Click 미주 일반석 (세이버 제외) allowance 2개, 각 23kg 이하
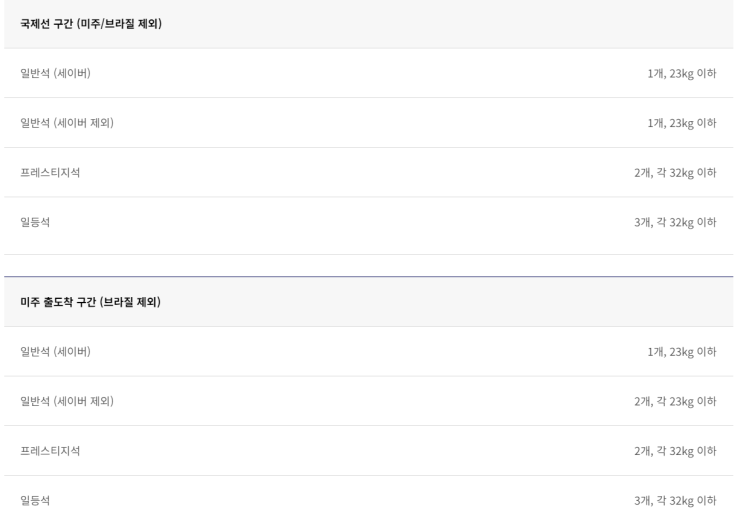 [x=675, y=401]
